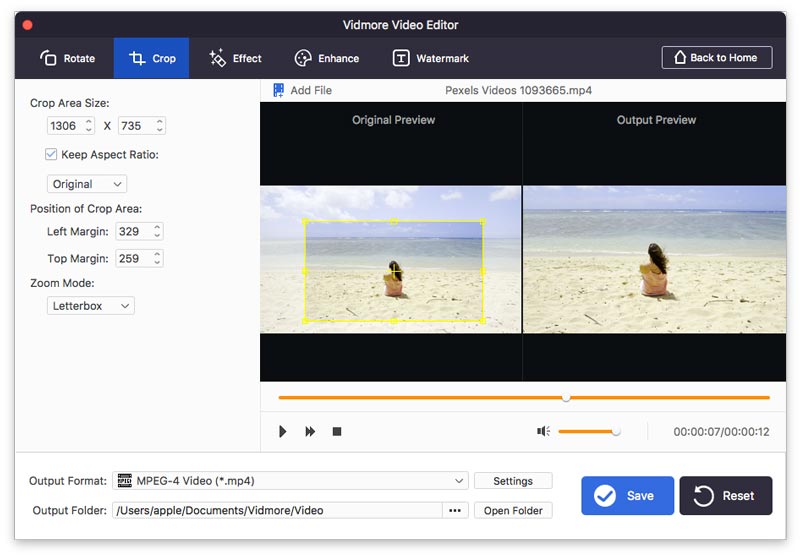Open the Output Format dropdown

[x=290, y=480]
